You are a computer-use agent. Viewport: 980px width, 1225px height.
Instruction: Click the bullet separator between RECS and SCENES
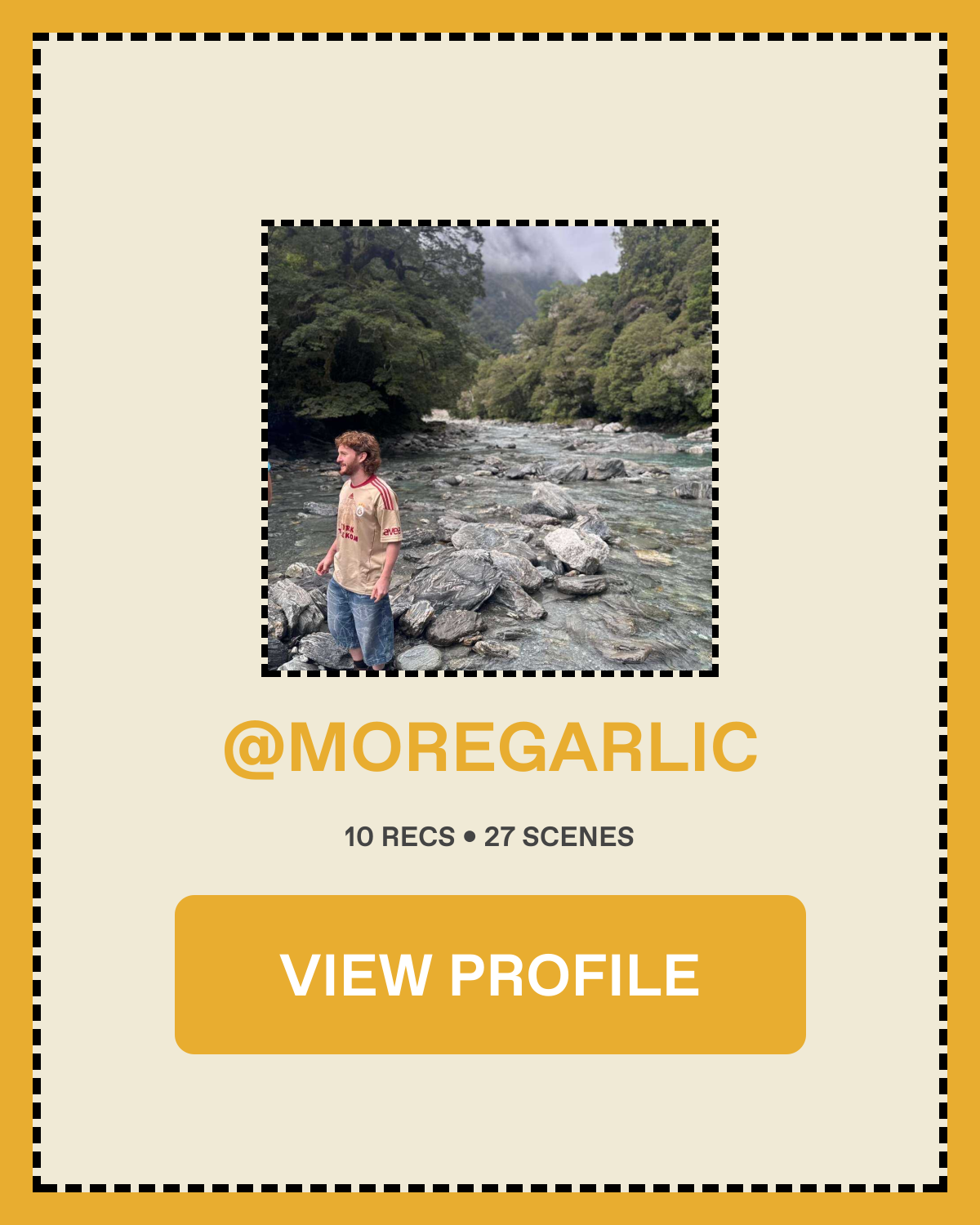(x=470, y=837)
